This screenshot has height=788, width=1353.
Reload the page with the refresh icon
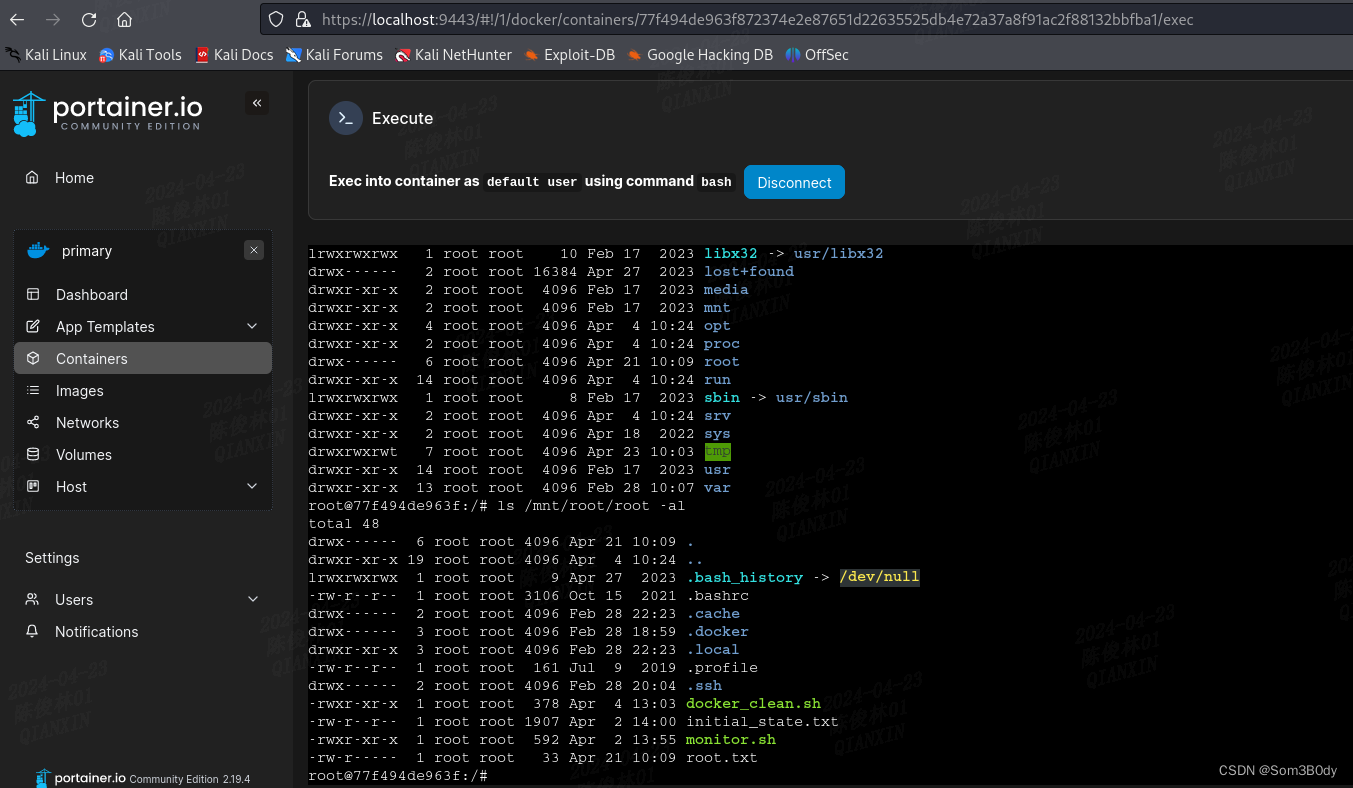(x=89, y=20)
